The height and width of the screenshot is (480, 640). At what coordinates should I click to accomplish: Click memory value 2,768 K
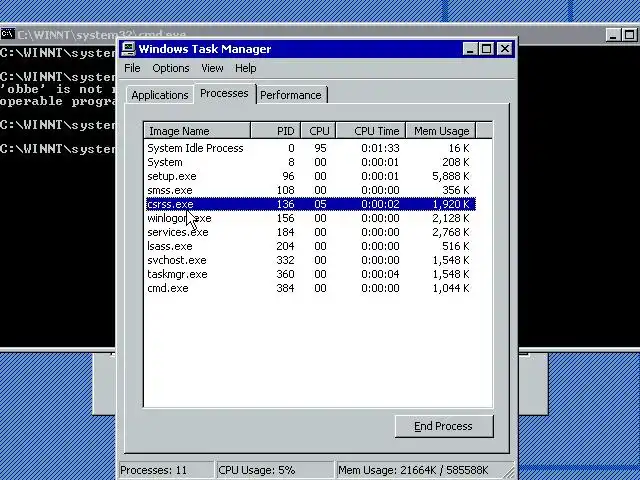(451, 232)
